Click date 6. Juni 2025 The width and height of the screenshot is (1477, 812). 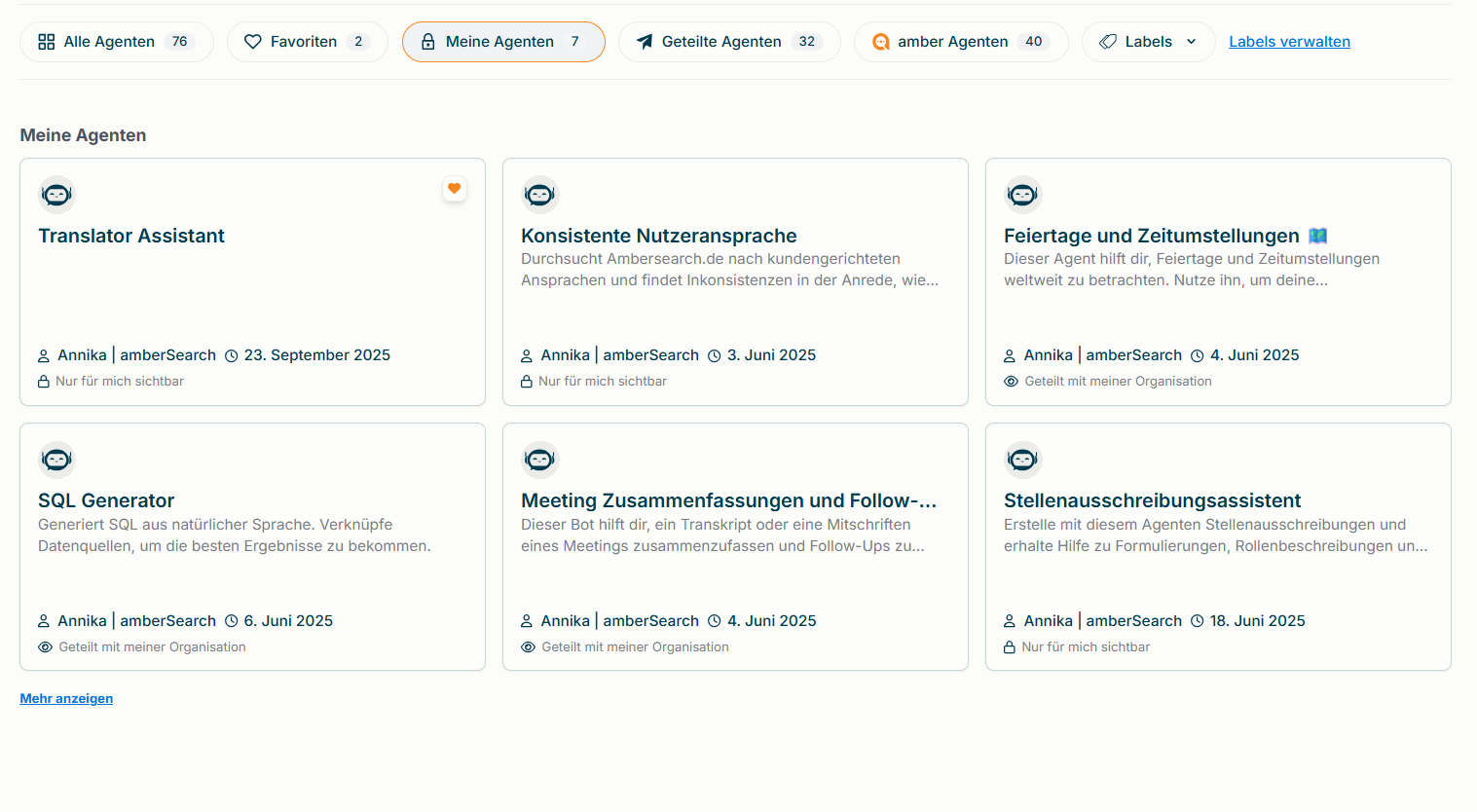288,621
